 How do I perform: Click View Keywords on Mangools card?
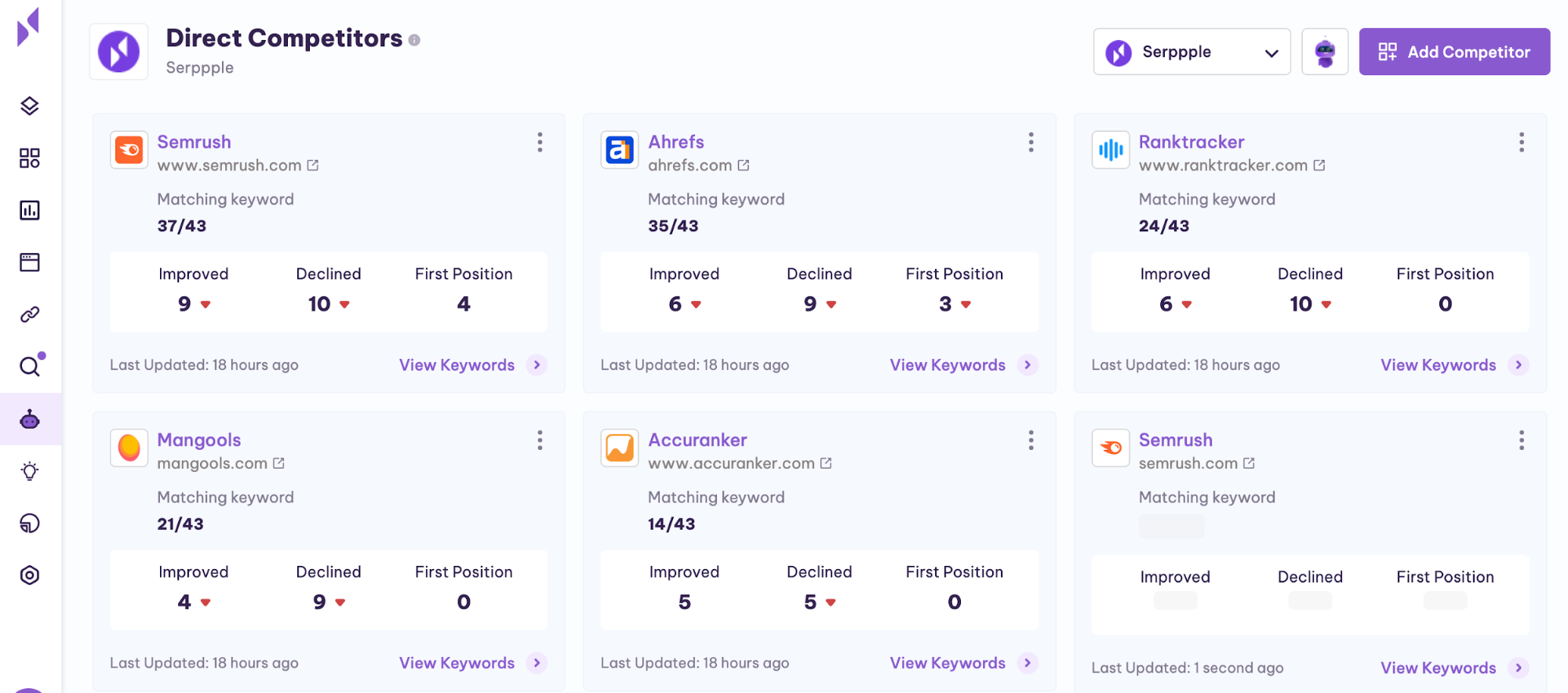coord(457,662)
